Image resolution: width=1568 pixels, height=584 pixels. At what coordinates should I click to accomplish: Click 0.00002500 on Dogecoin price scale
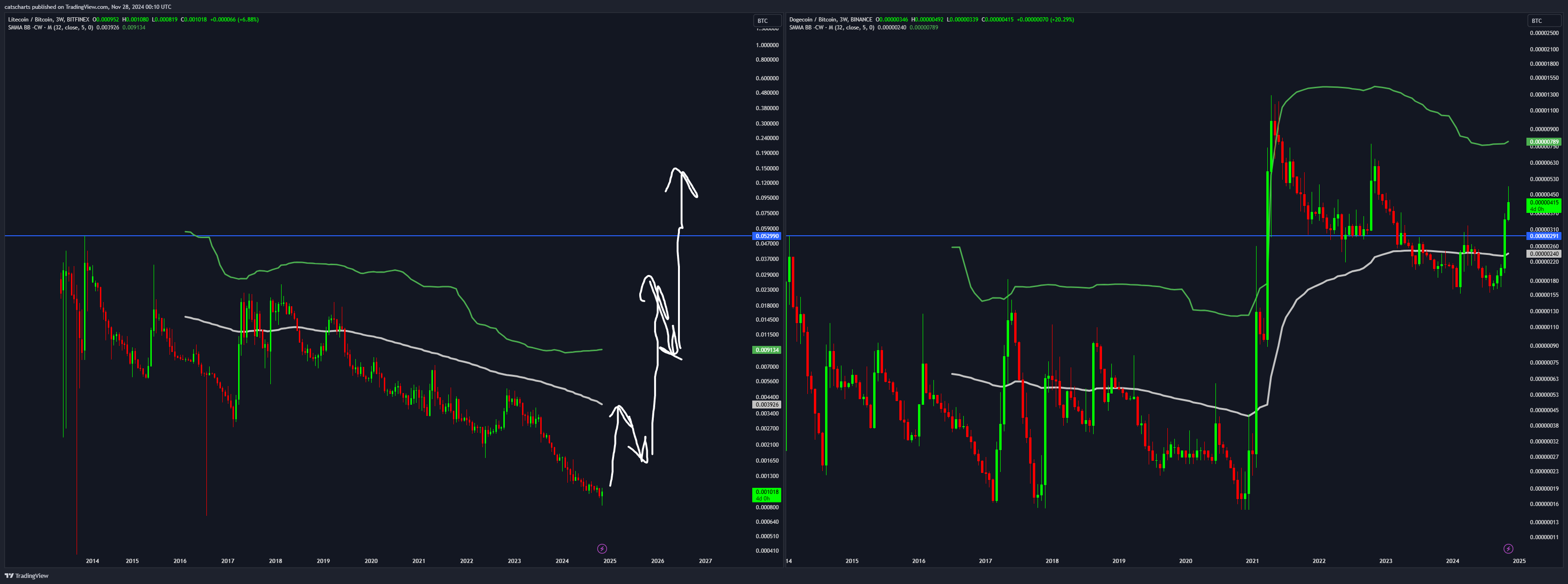(1544, 33)
